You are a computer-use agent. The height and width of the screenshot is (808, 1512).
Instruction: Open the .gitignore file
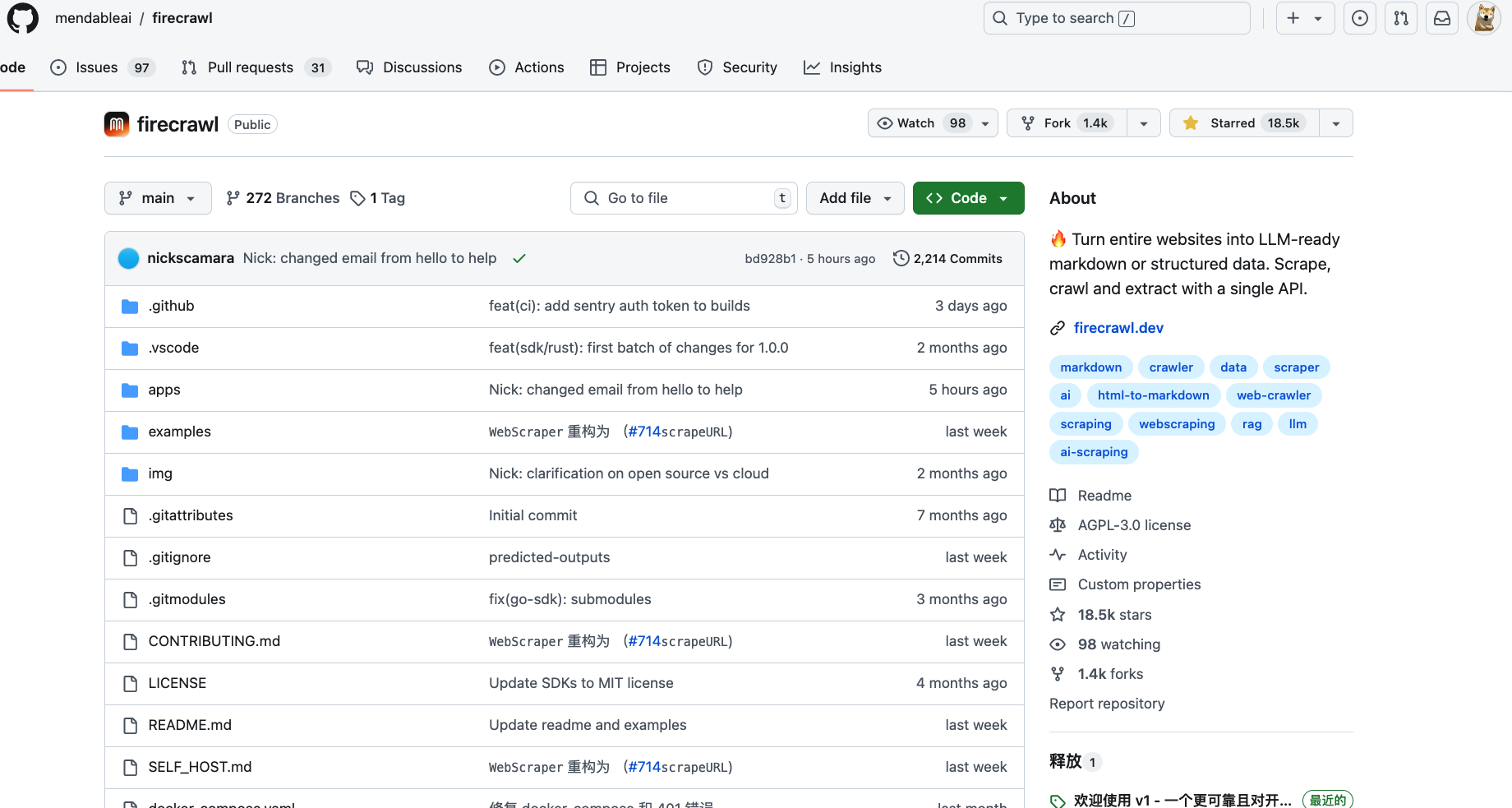pos(179,557)
